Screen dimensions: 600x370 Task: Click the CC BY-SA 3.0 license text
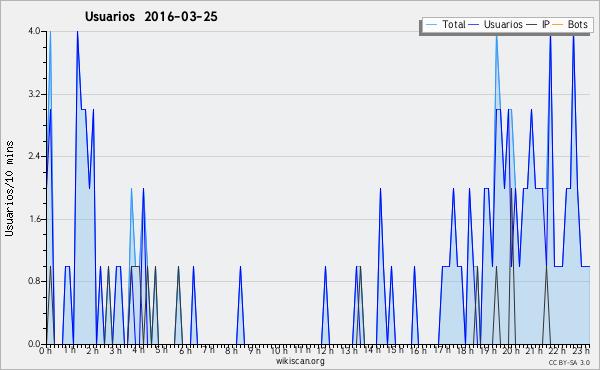[569, 362]
